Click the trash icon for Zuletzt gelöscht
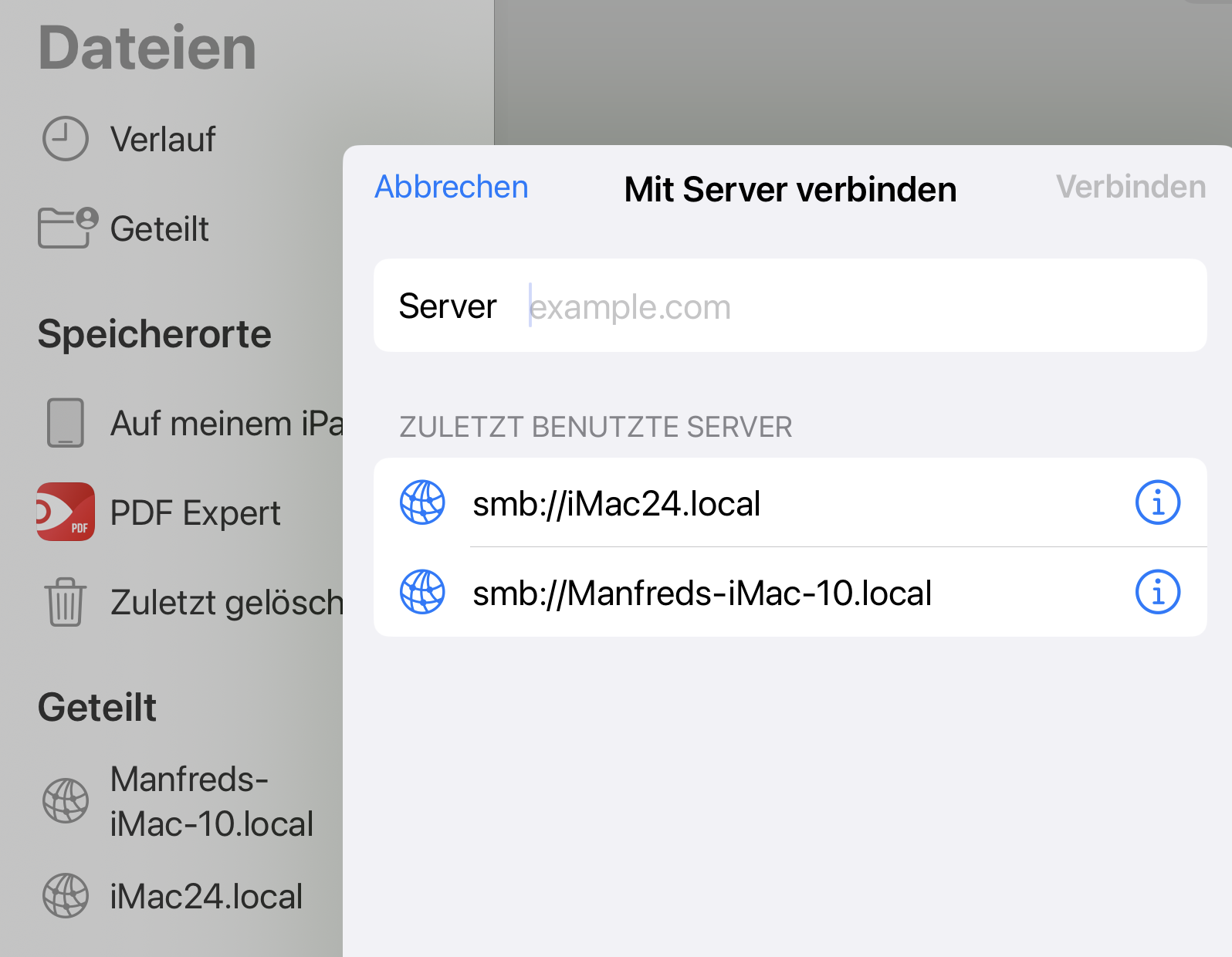The height and width of the screenshot is (957, 1232). point(66,602)
